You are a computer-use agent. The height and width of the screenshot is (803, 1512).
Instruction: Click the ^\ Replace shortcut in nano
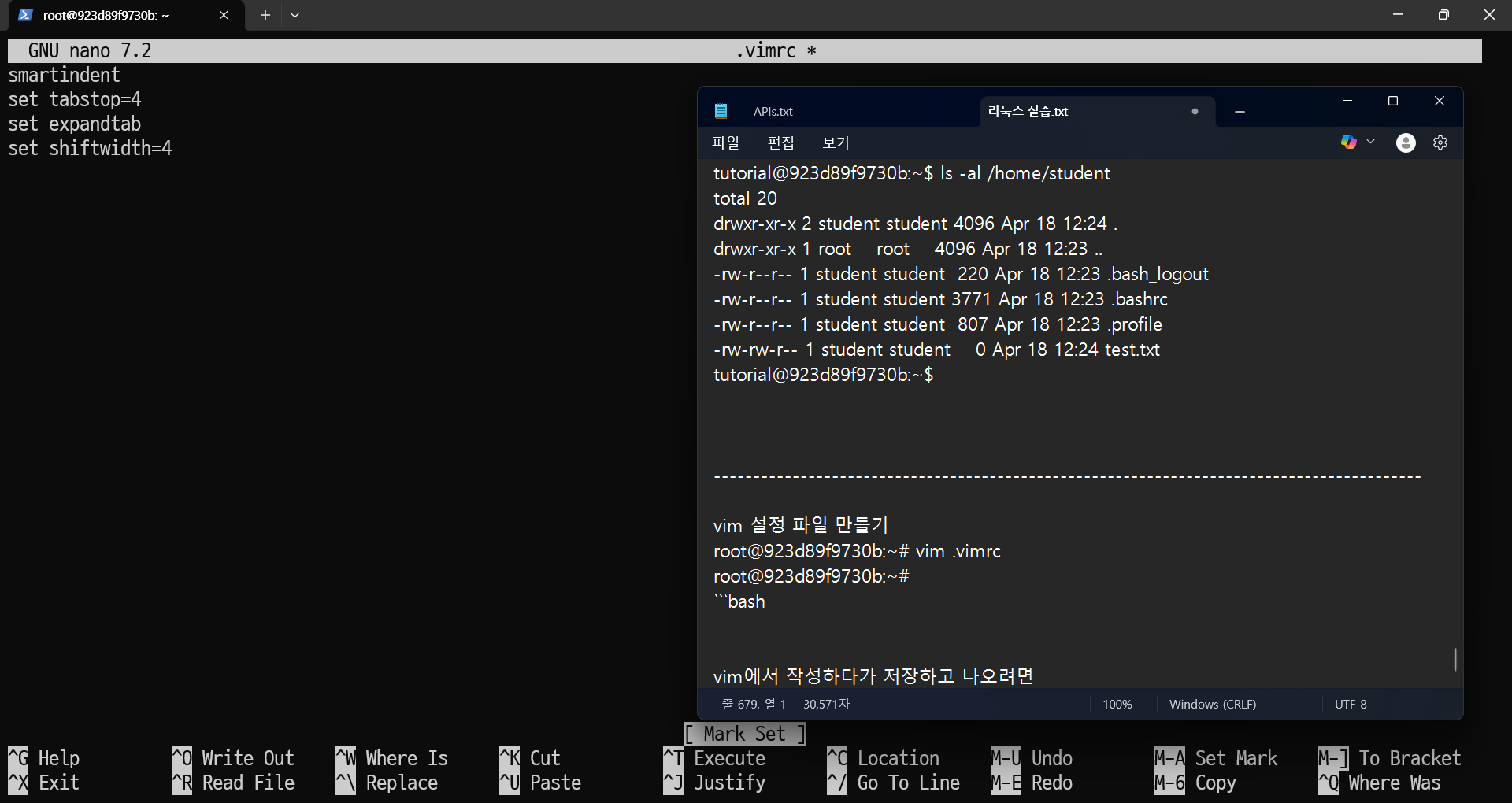pos(387,783)
